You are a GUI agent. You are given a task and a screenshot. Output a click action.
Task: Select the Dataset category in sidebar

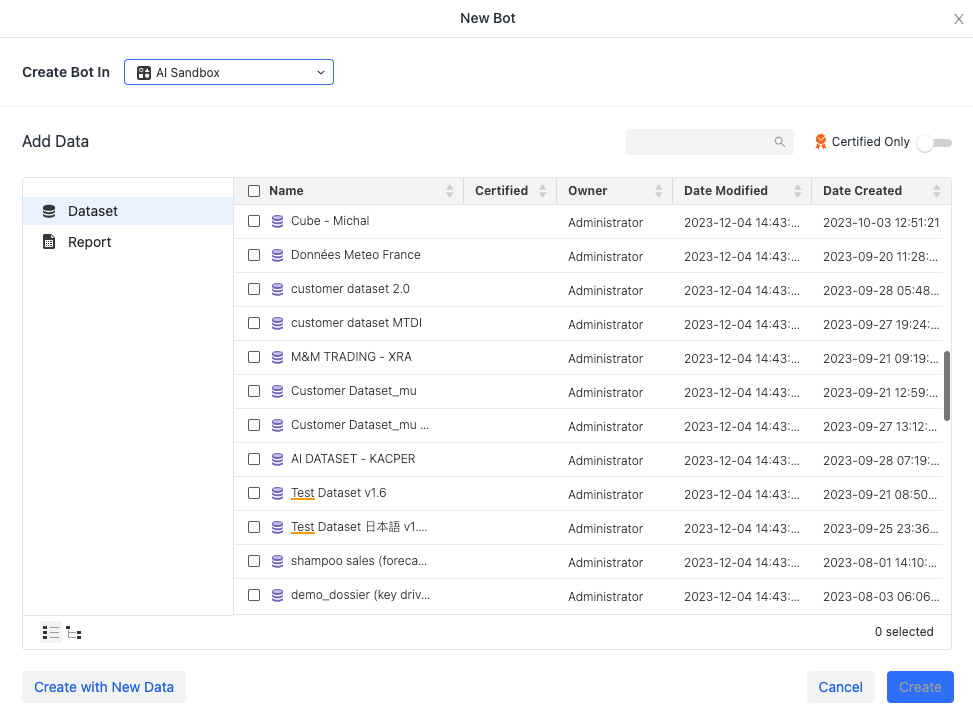(92, 211)
